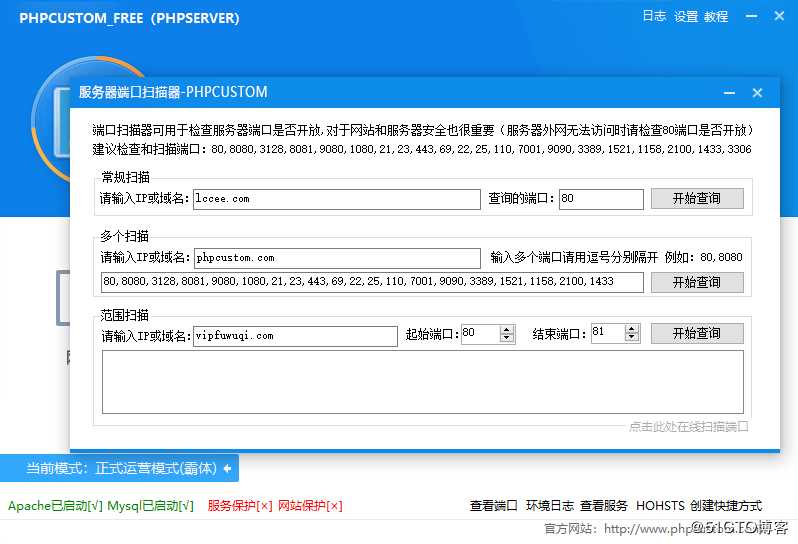
Task: Click the 常规扫描 IP or domain field
Action: (337, 199)
